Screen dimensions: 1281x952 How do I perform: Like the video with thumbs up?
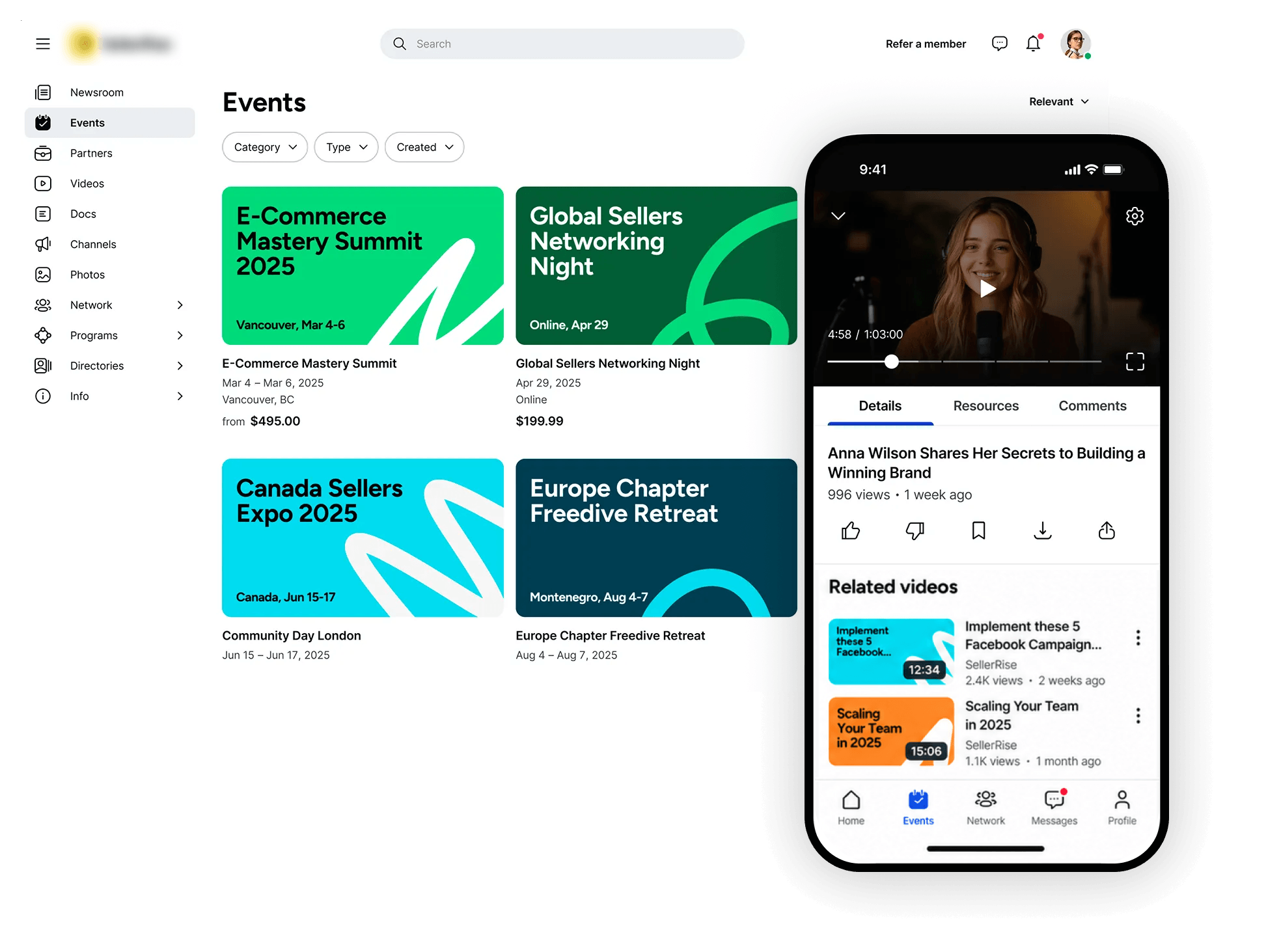coord(851,531)
